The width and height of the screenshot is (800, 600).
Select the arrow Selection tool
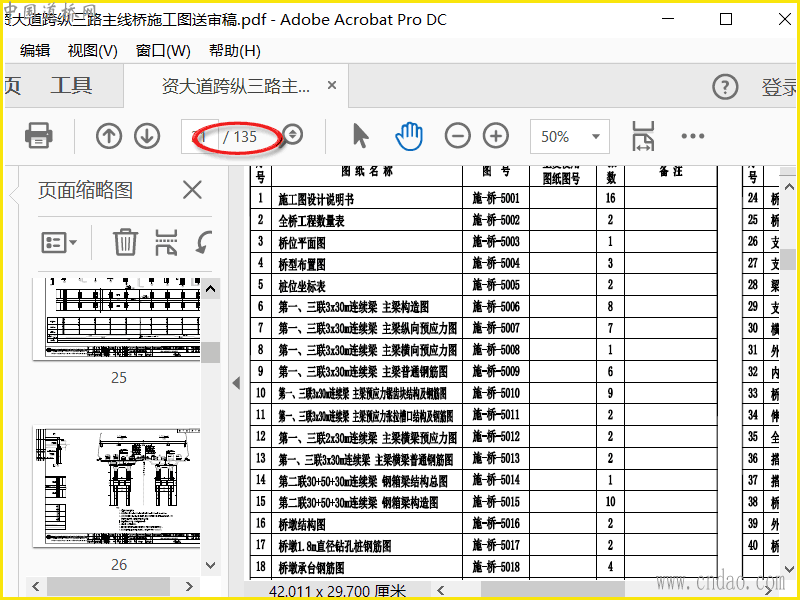point(361,136)
